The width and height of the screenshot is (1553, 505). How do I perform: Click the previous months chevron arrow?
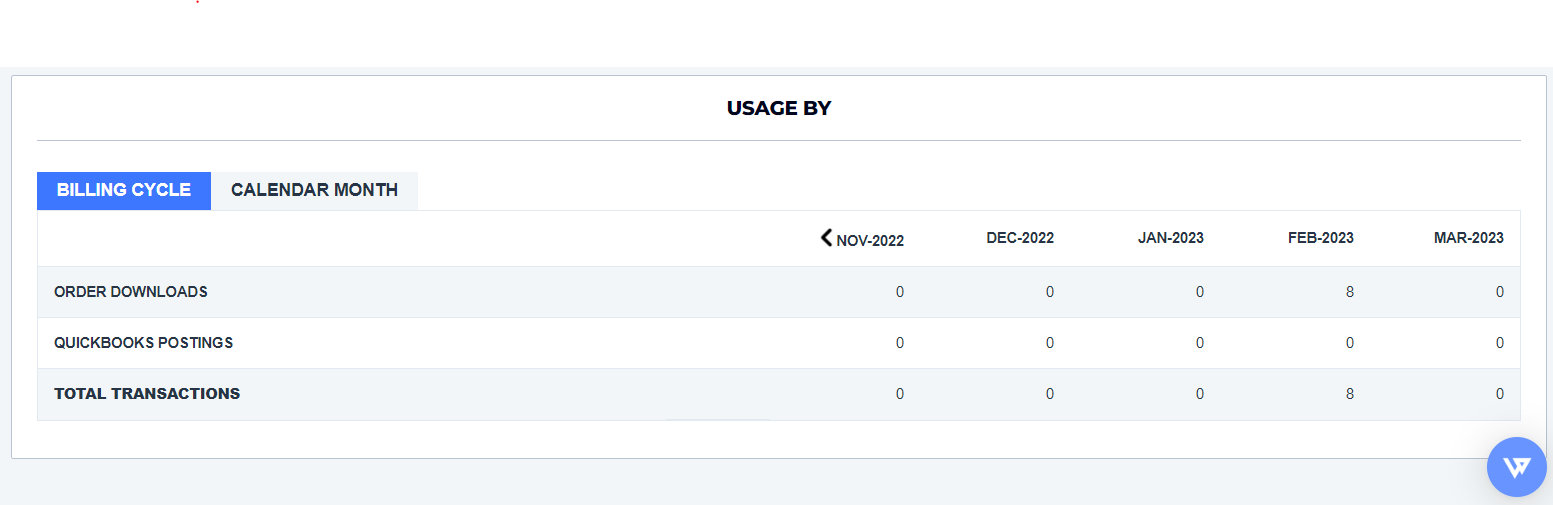826,237
